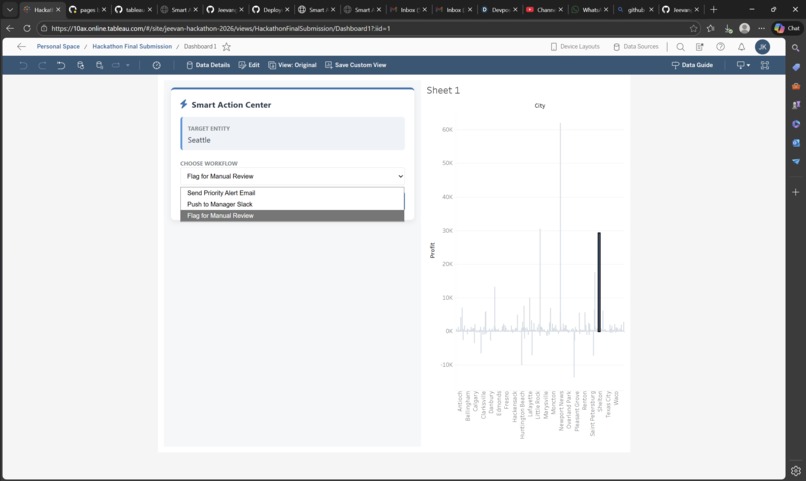Click the toolbar Redo icon
The height and width of the screenshot is (481, 806).
[42, 65]
